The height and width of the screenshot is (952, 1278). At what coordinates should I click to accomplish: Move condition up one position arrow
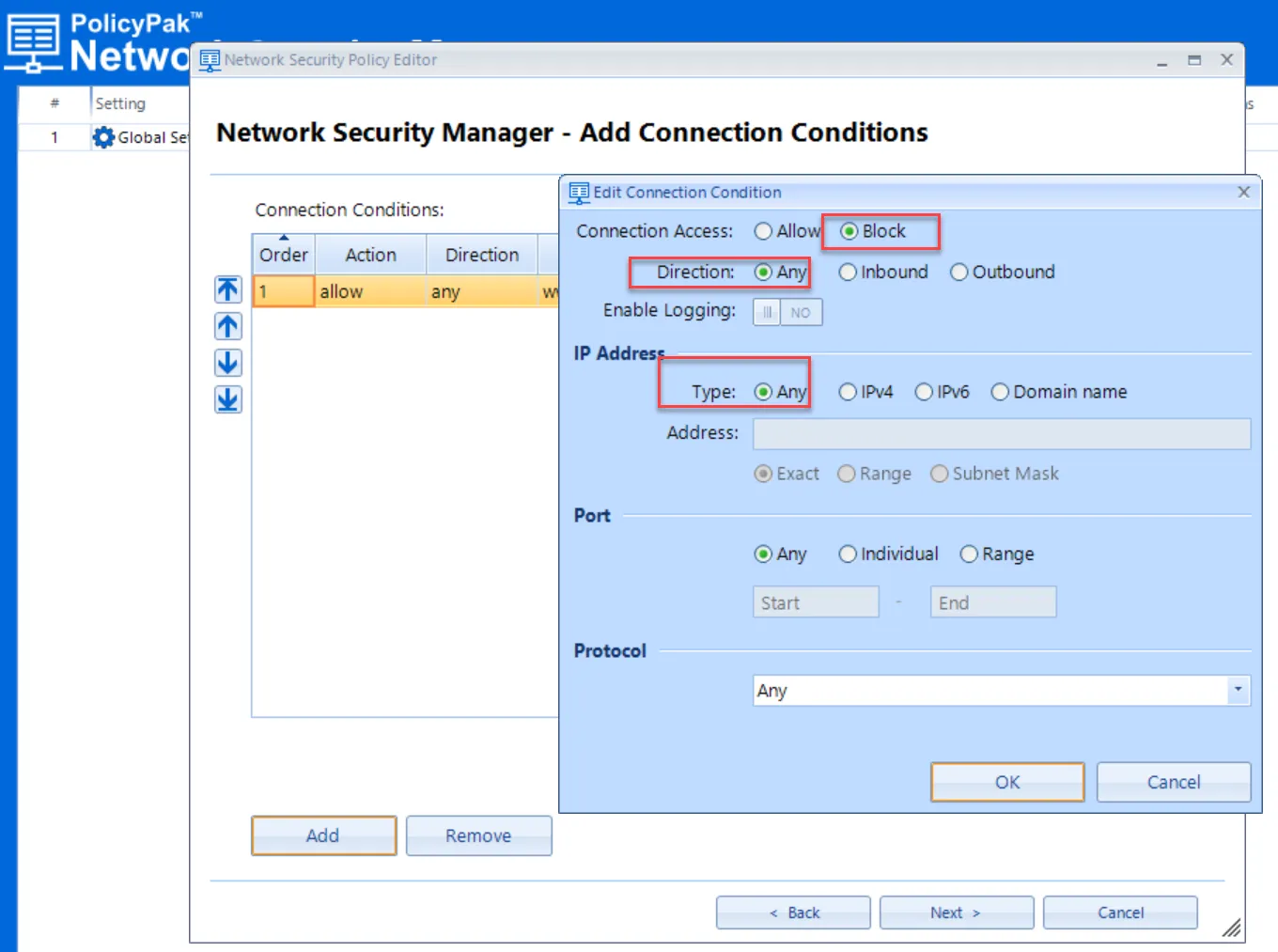tap(228, 326)
